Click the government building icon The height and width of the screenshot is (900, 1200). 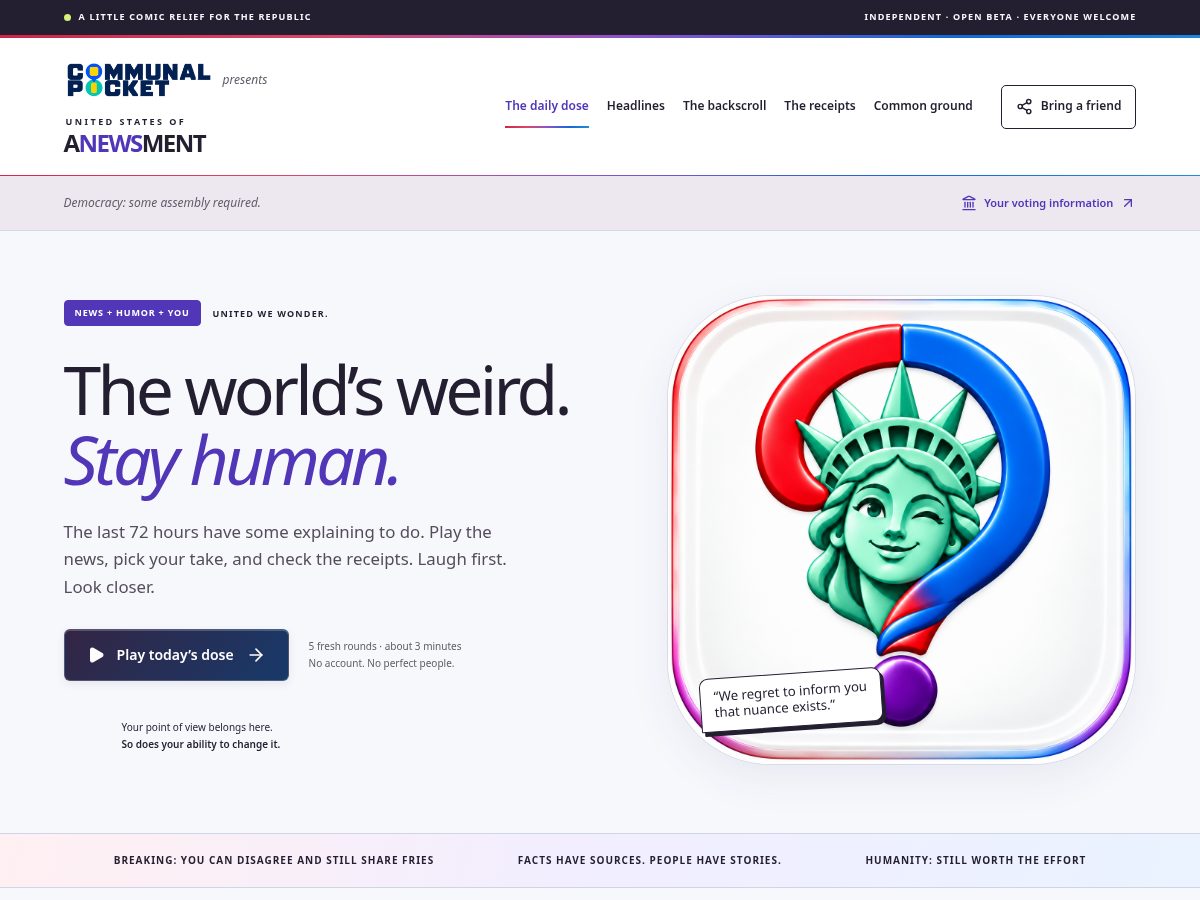point(969,203)
